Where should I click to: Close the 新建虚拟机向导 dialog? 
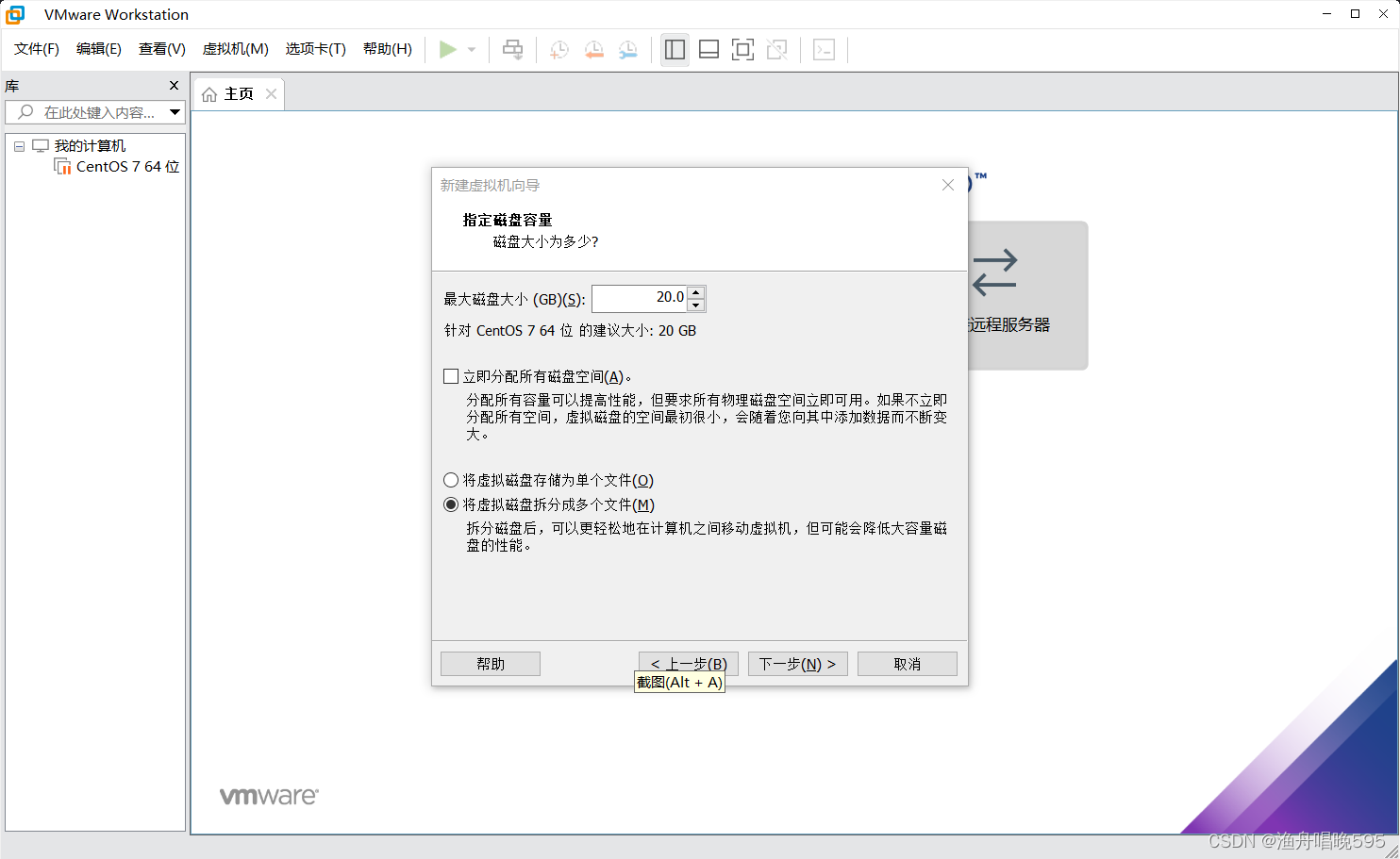(x=948, y=185)
